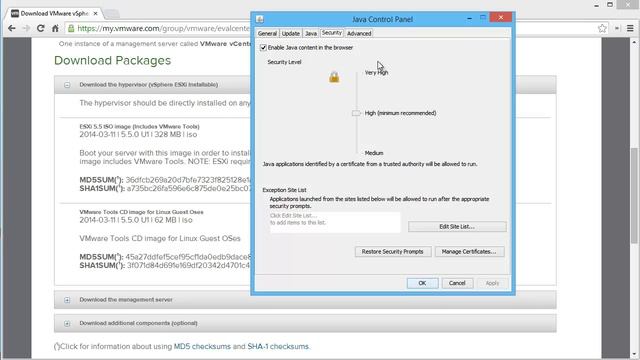Collapse Download the hypervisor section
The width and height of the screenshot is (640, 360).
click(x=67, y=85)
